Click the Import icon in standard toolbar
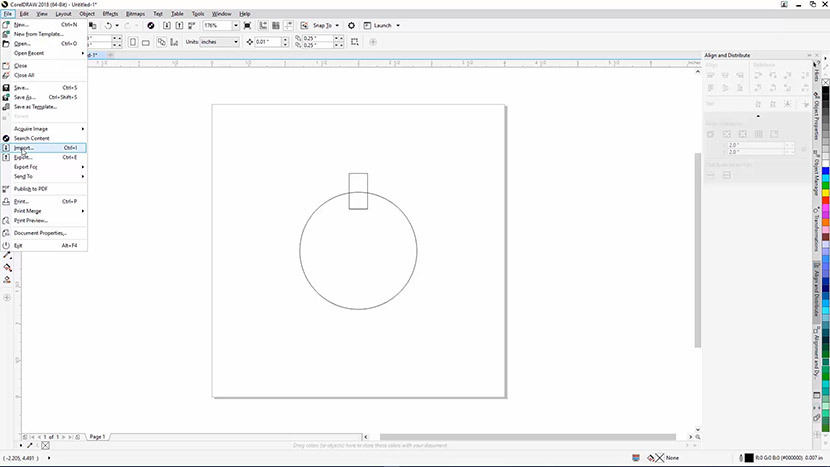Viewport: 830px width, 467px height. 166,25
